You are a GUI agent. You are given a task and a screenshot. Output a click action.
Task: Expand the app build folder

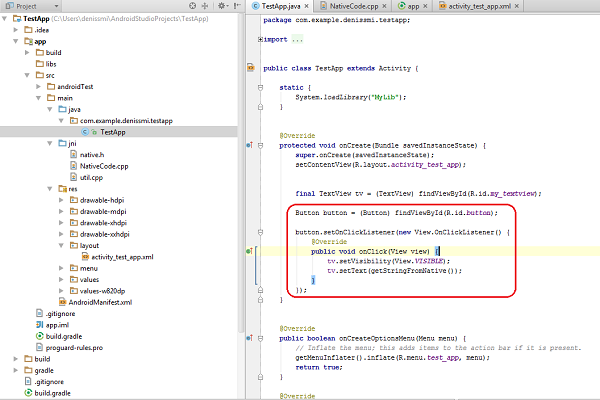pyautogui.click(x=27, y=52)
